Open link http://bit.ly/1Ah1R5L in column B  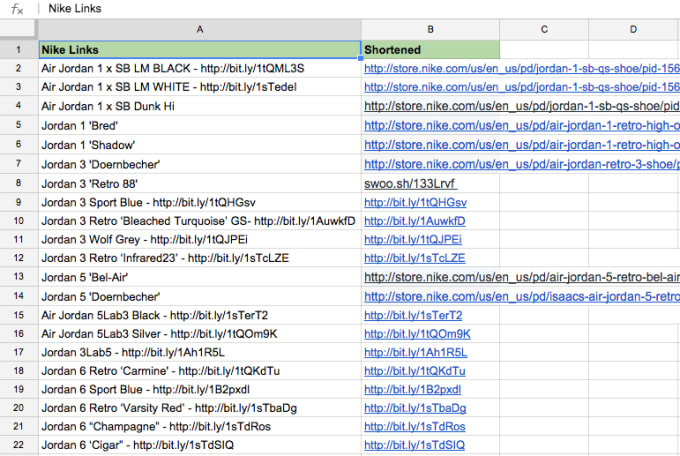coord(415,353)
